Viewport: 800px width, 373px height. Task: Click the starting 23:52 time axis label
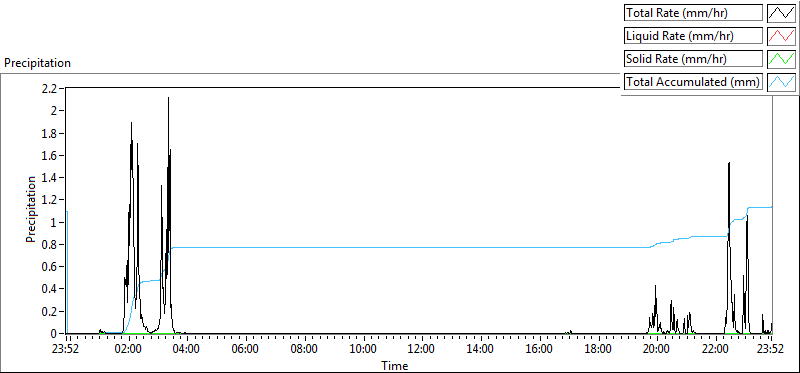pyautogui.click(x=67, y=350)
